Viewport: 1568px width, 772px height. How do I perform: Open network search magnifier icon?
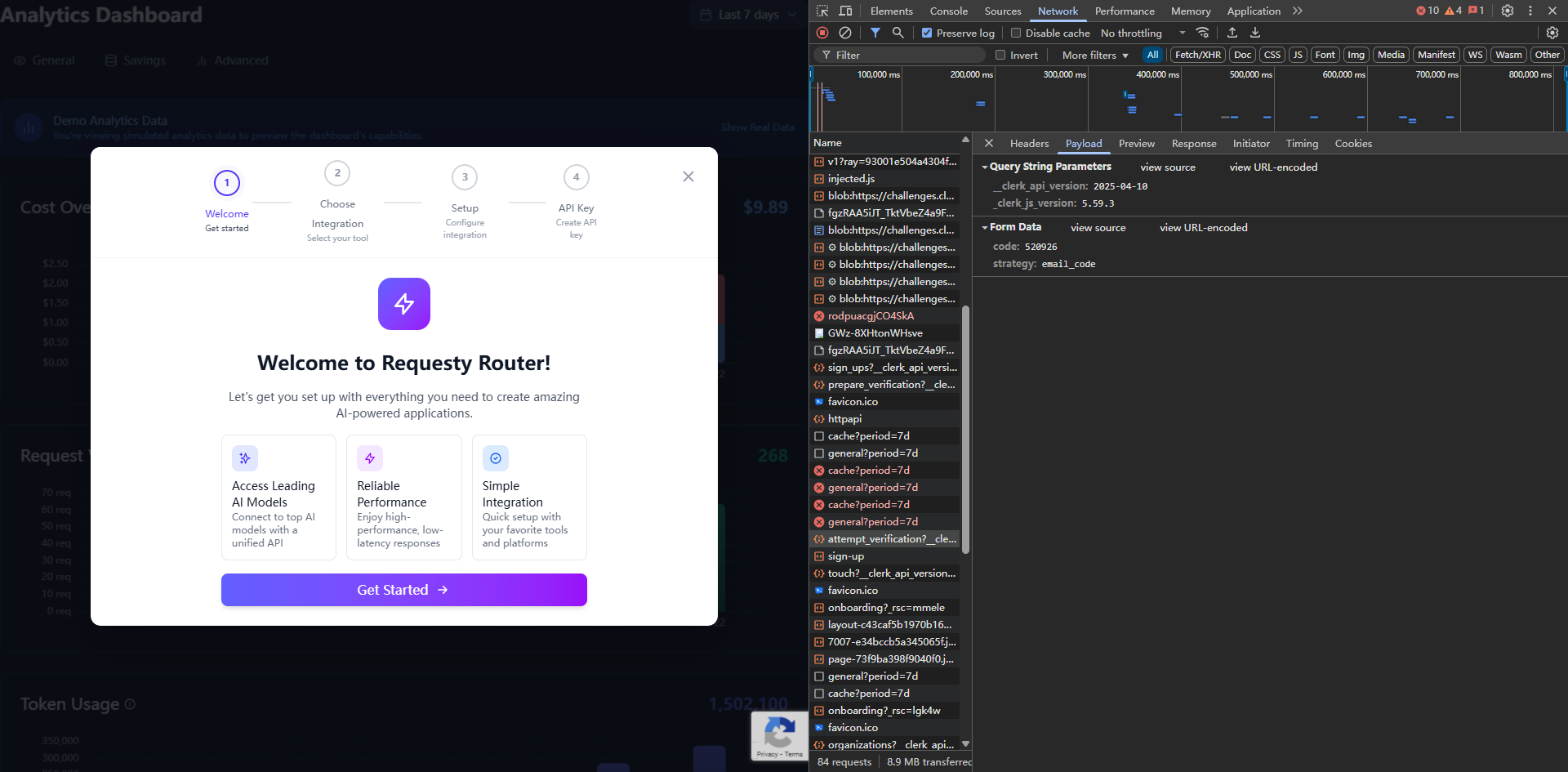[898, 33]
